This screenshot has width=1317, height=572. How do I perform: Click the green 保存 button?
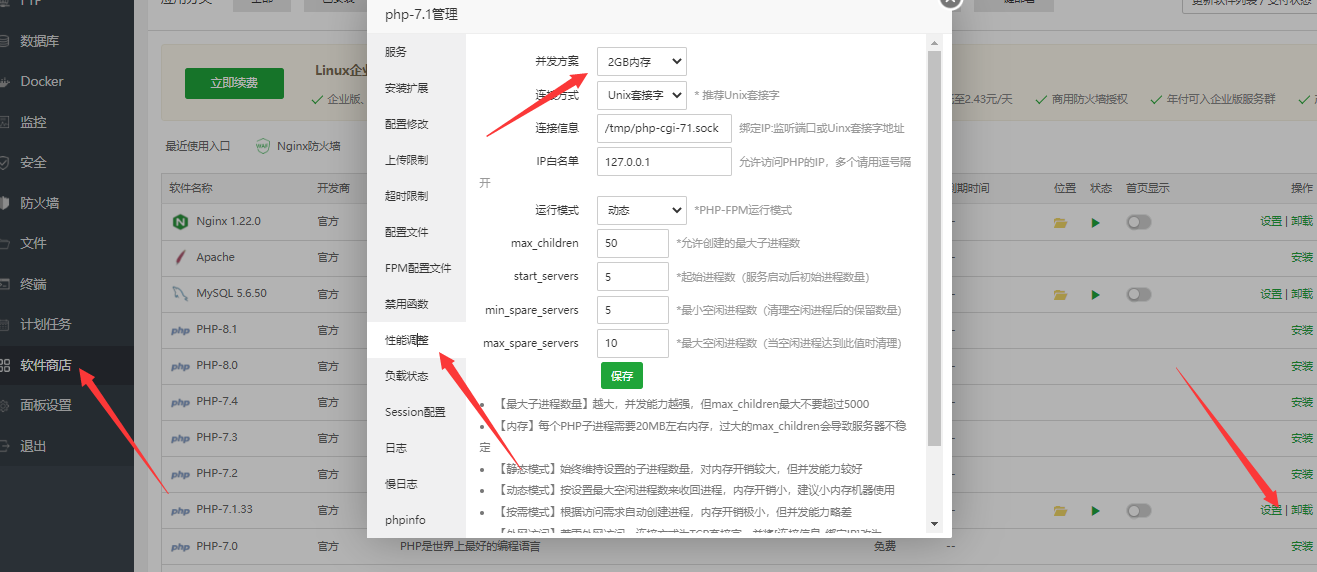pos(622,376)
